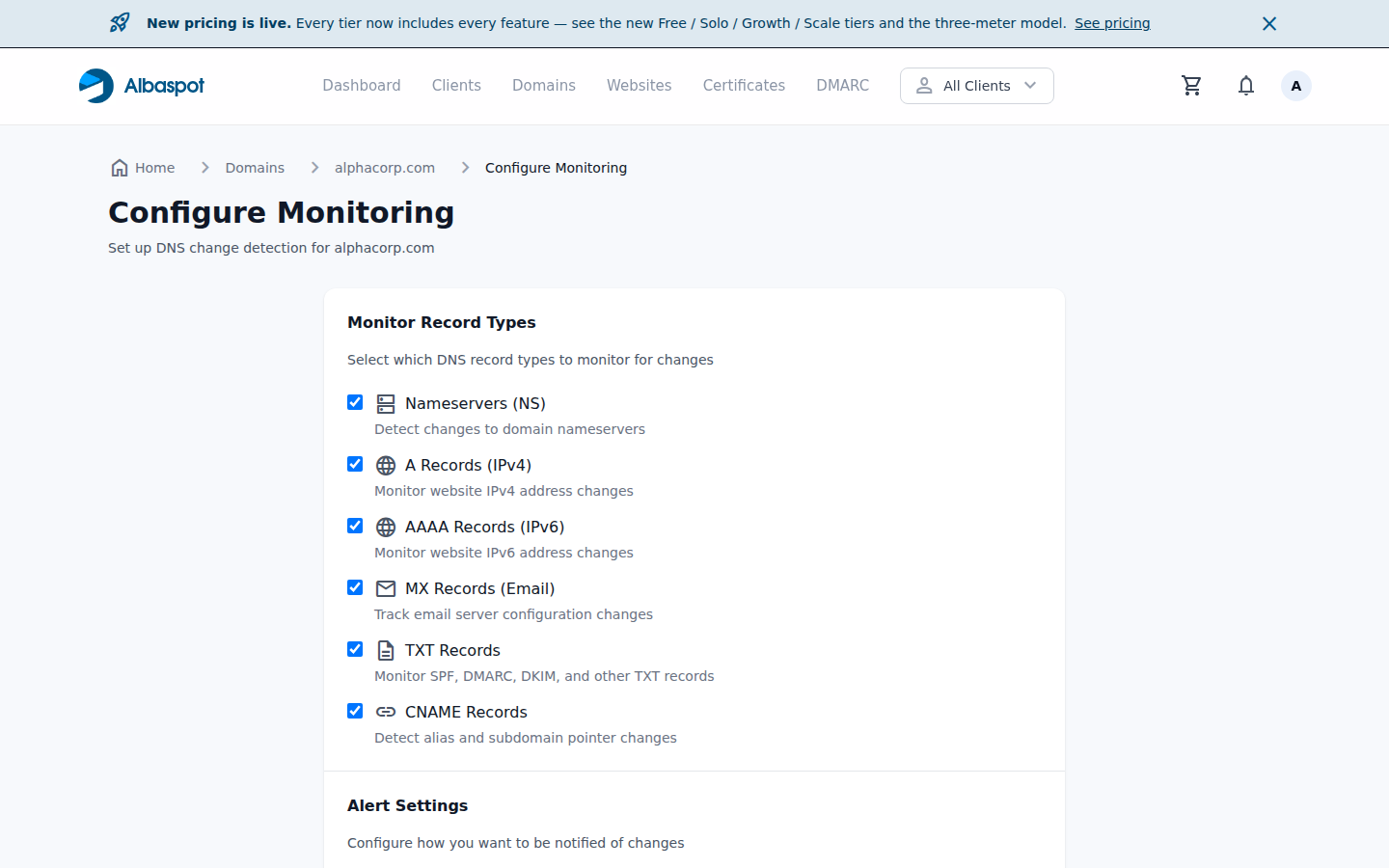Go to the Dashboard menu item
The height and width of the screenshot is (868, 1389).
pyautogui.click(x=362, y=86)
